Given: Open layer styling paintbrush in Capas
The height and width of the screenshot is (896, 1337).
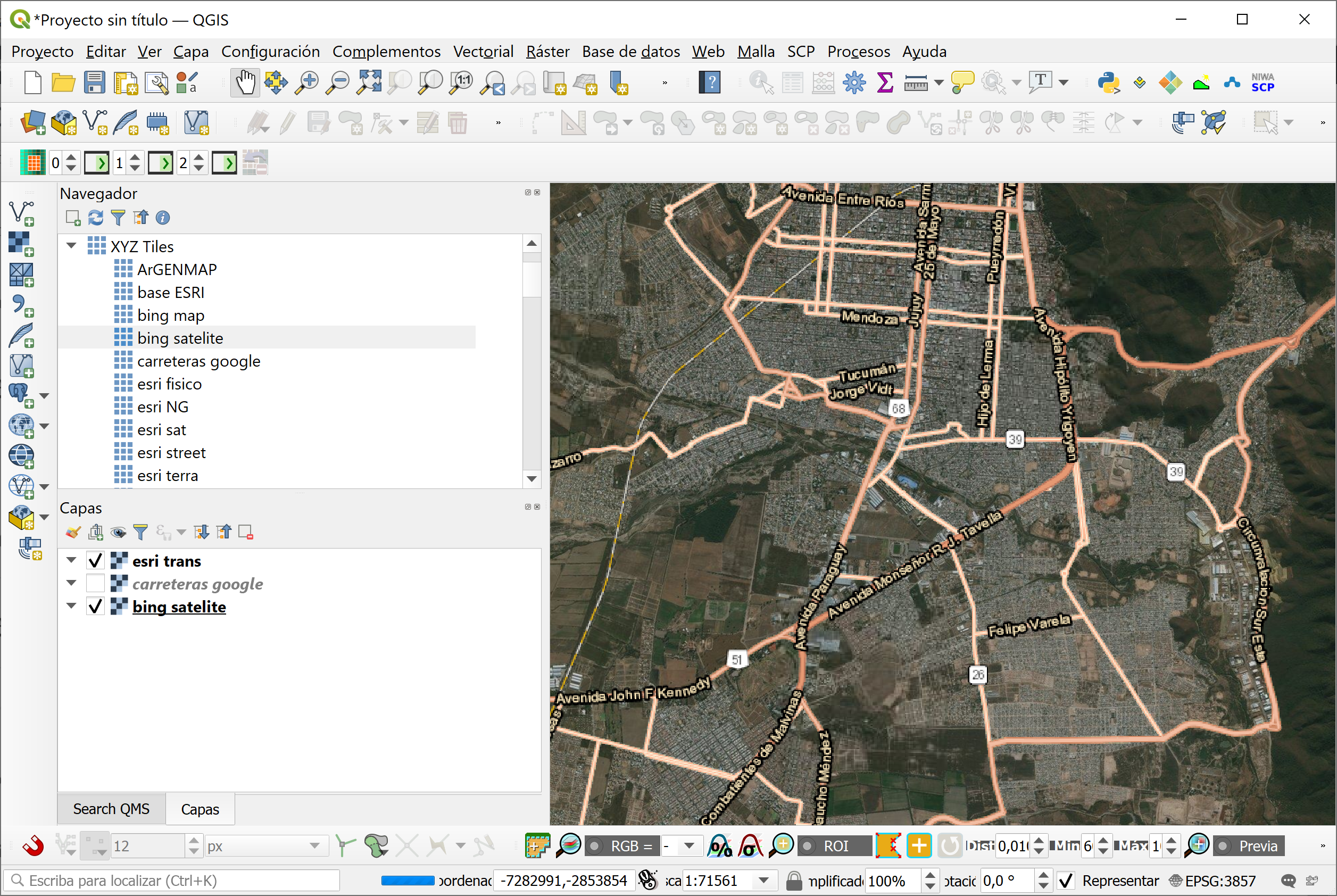Looking at the screenshot, I should coord(73,533).
